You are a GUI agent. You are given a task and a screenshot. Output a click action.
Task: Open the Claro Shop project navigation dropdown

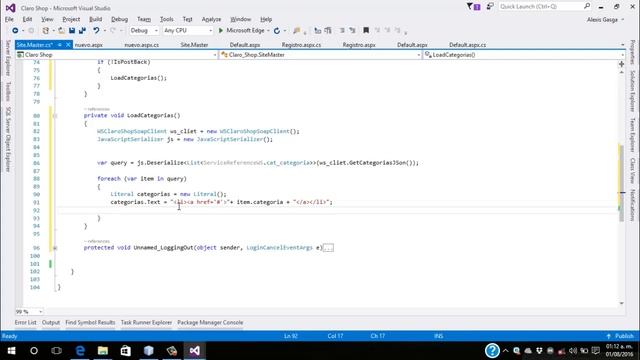pos(117,55)
